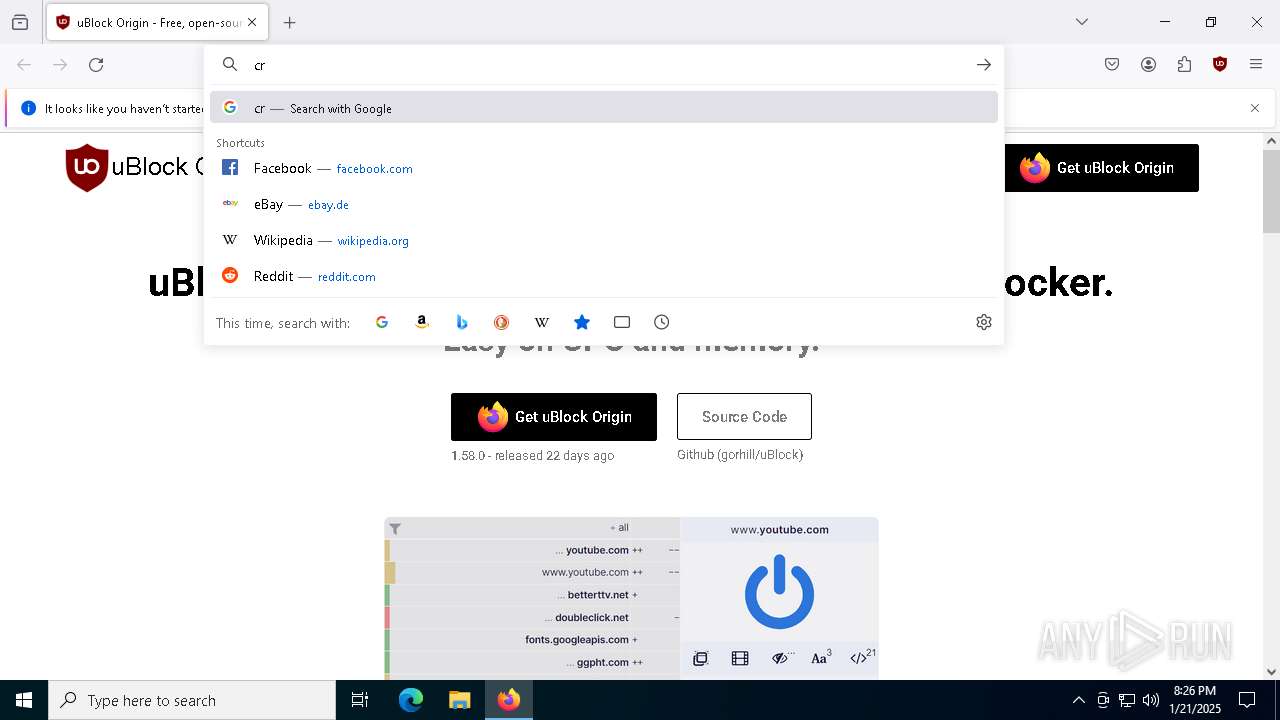This screenshot has height=720, width=1280.
Task: Click the Firefox View icon
Action: [20, 22]
